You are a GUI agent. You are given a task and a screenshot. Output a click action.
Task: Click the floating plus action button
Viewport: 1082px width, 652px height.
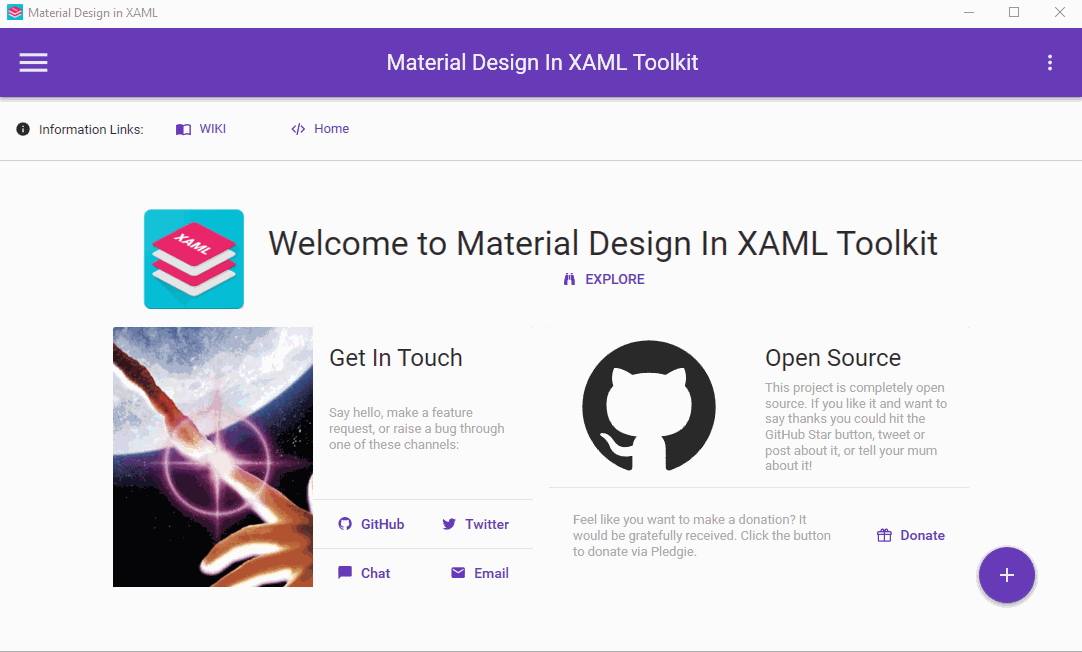[1007, 575]
